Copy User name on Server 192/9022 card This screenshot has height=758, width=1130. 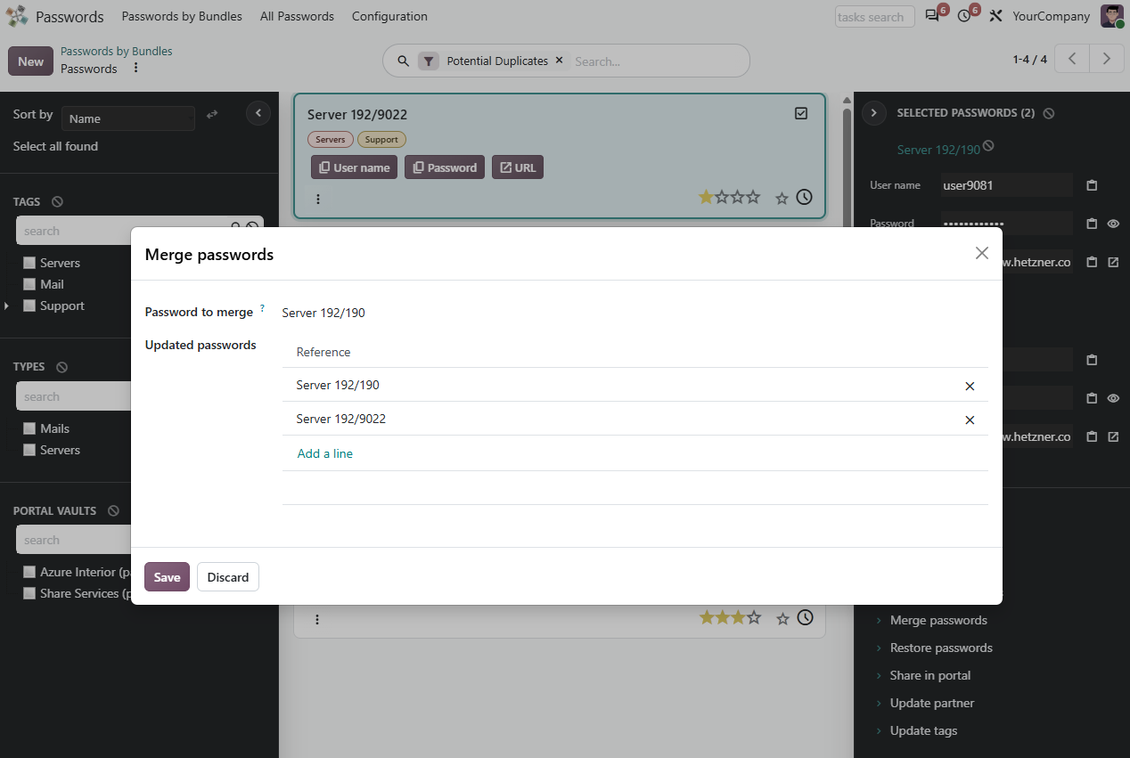354,167
